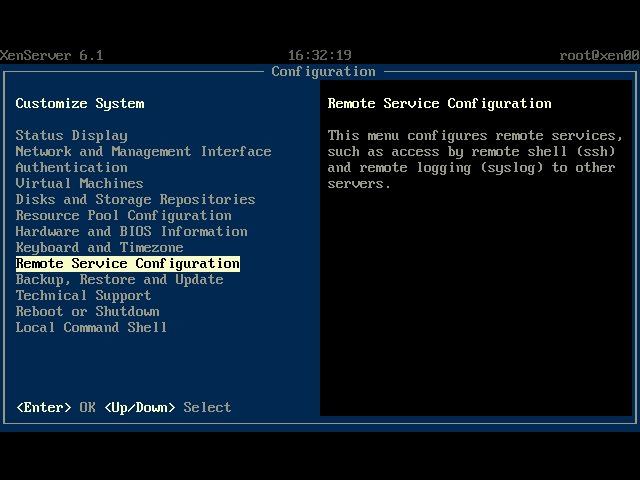
Task: Click the Configuration window title
Action: 323,71
